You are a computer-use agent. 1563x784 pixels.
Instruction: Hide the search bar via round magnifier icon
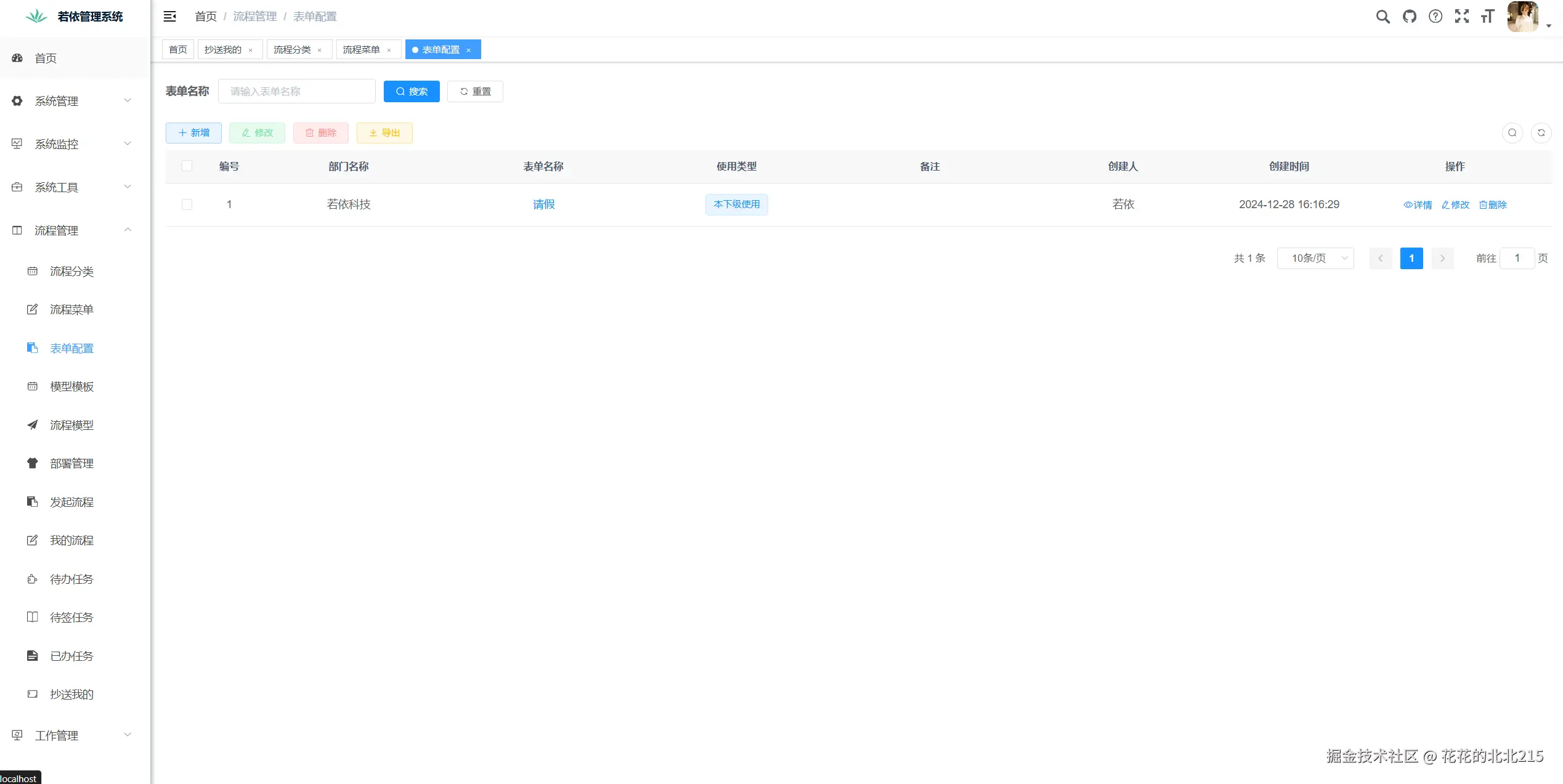(x=1512, y=133)
